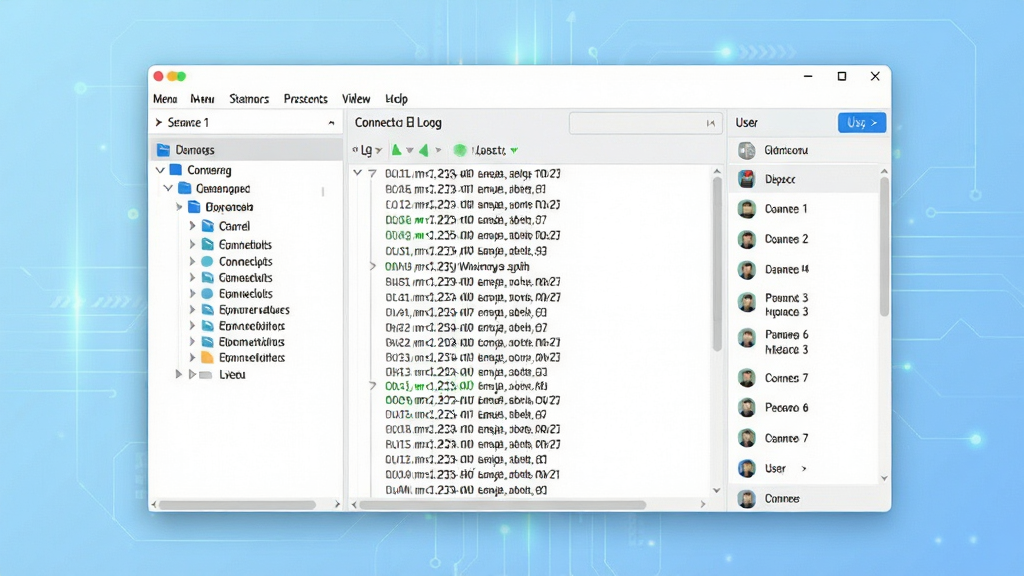This screenshot has height=576, width=1024.
Task: Expand the Wnamrys log entry
Action: [373, 266]
